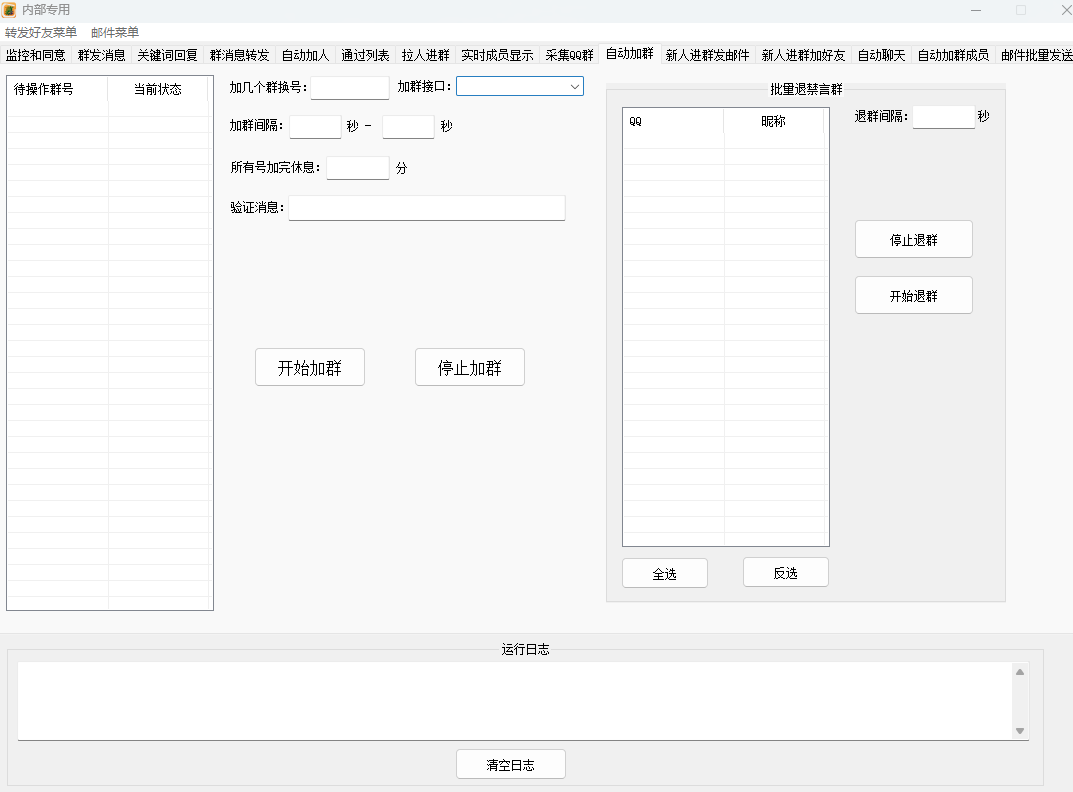This screenshot has height=792, width=1073.
Task: Go to the 采集QQ群 tab
Action: (x=570, y=56)
